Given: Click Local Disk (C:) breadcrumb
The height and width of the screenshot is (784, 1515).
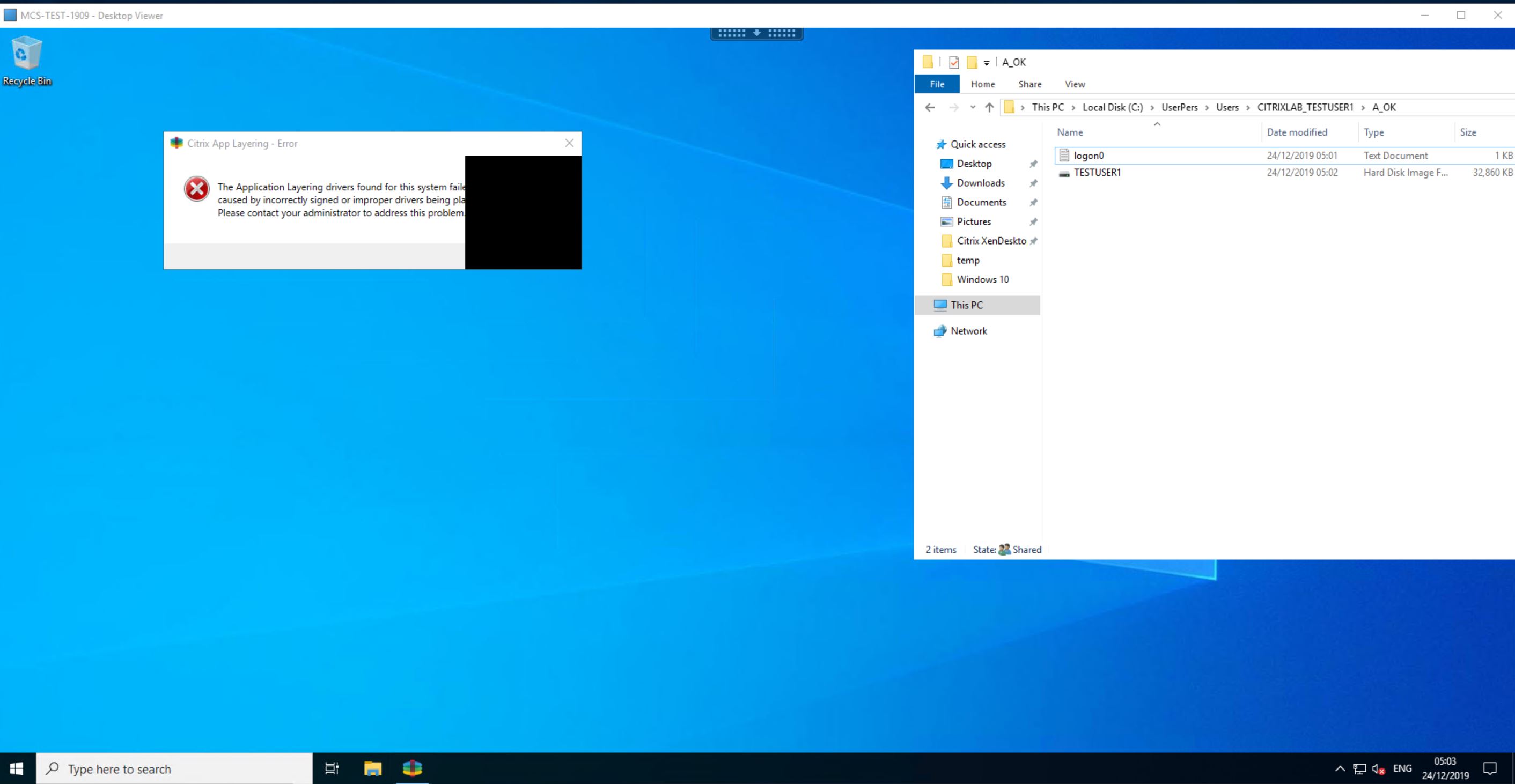Looking at the screenshot, I should pos(1112,108).
